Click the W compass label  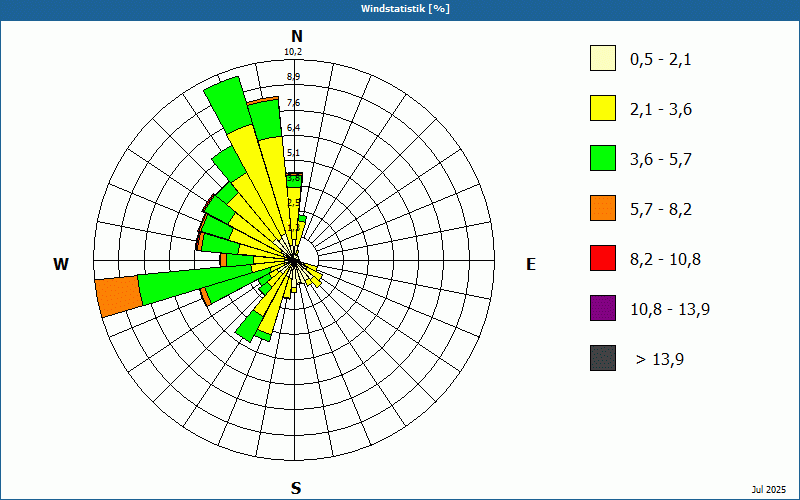tap(61, 264)
